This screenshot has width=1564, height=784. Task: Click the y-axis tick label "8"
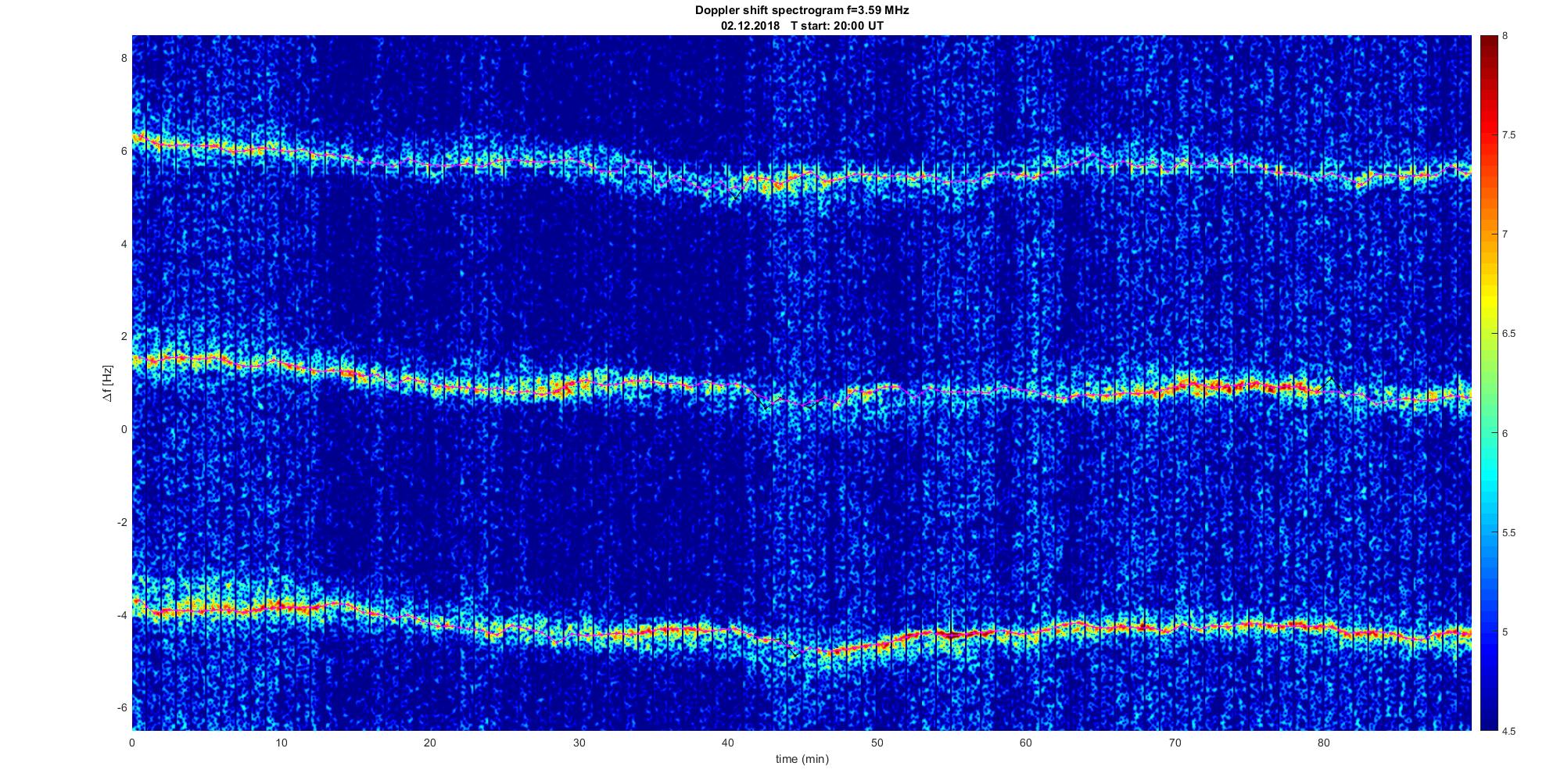tap(124, 58)
